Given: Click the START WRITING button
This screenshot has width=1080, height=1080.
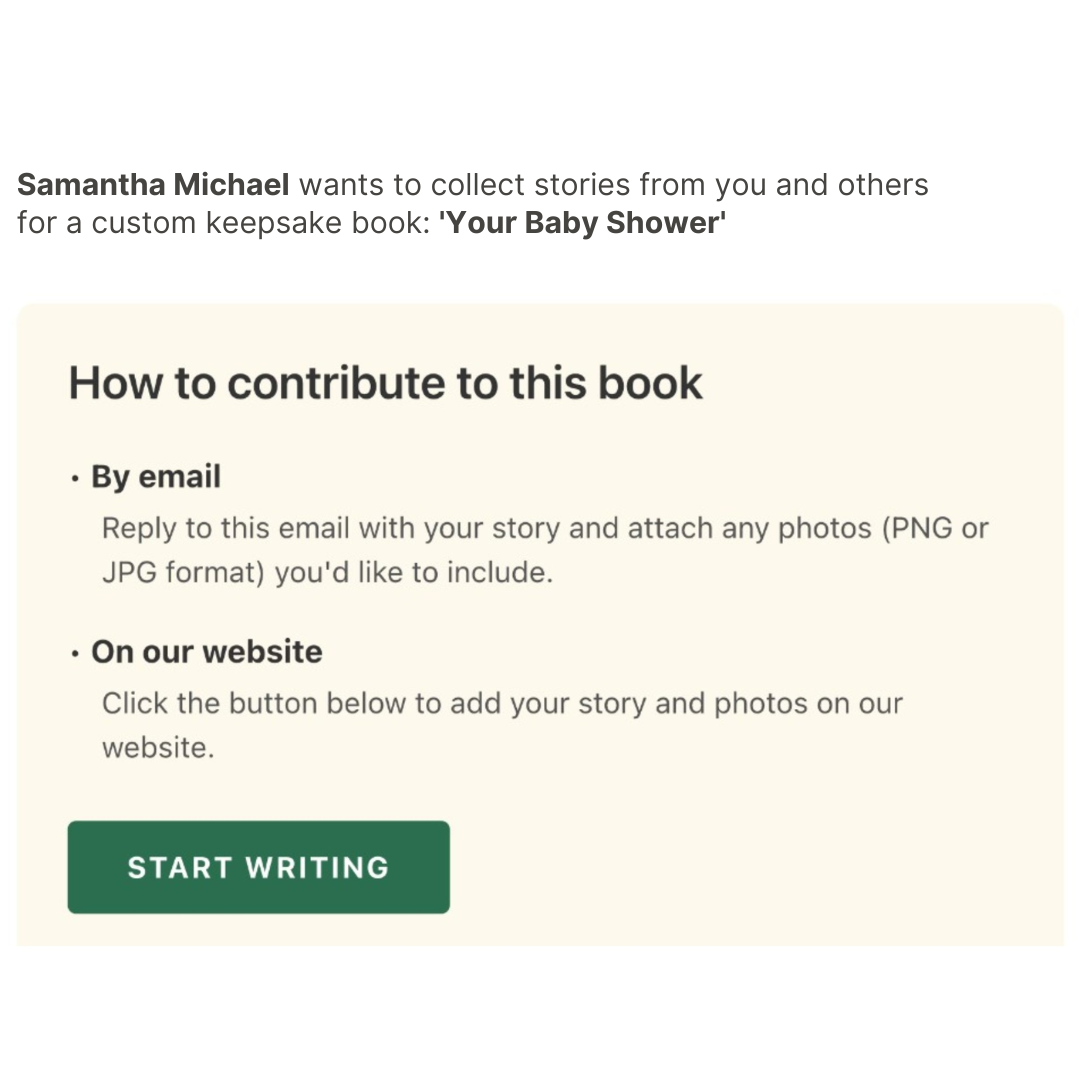Looking at the screenshot, I should (258, 867).
